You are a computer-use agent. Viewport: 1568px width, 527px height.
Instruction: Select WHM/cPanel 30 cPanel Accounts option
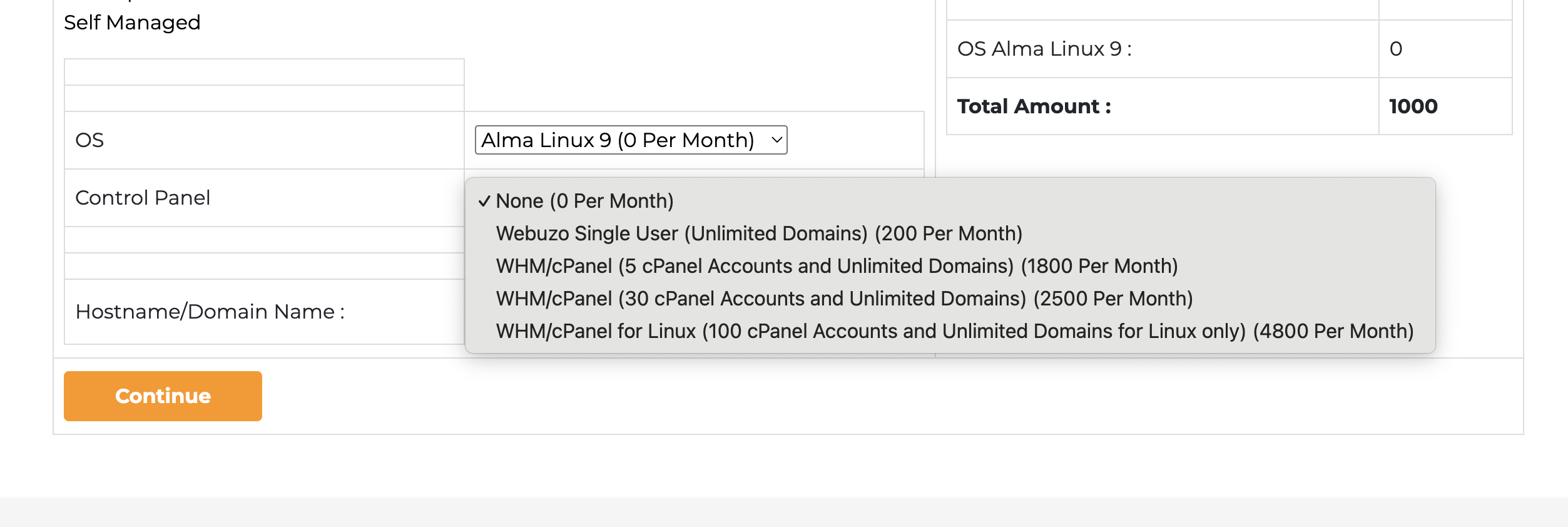click(x=844, y=299)
